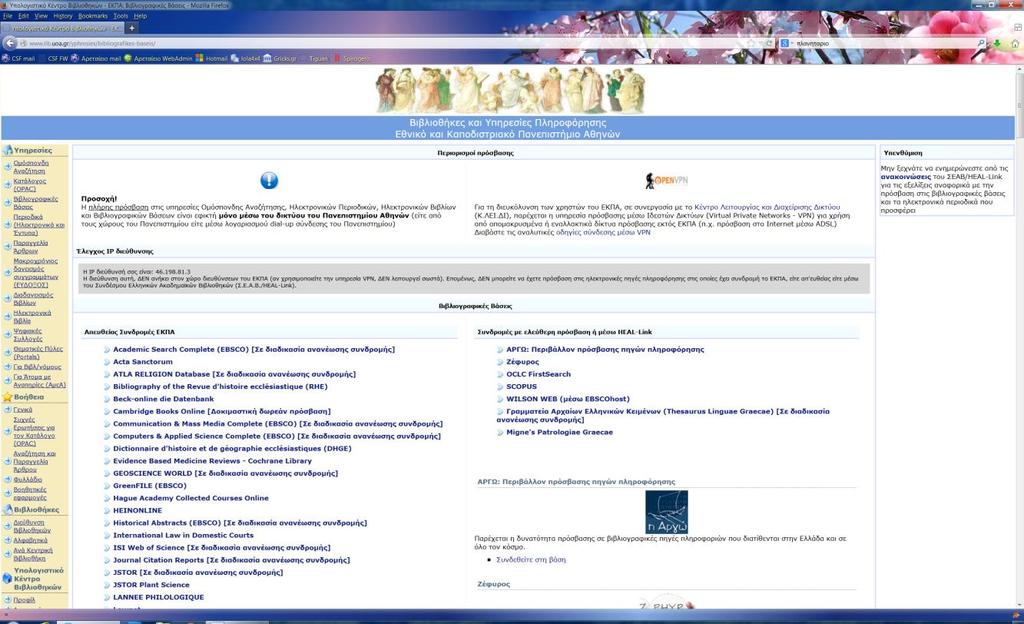Open the lola4x4 bookmark
Image resolution: width=1024 pixels, height=624 pixels.
tap(246, 59)
